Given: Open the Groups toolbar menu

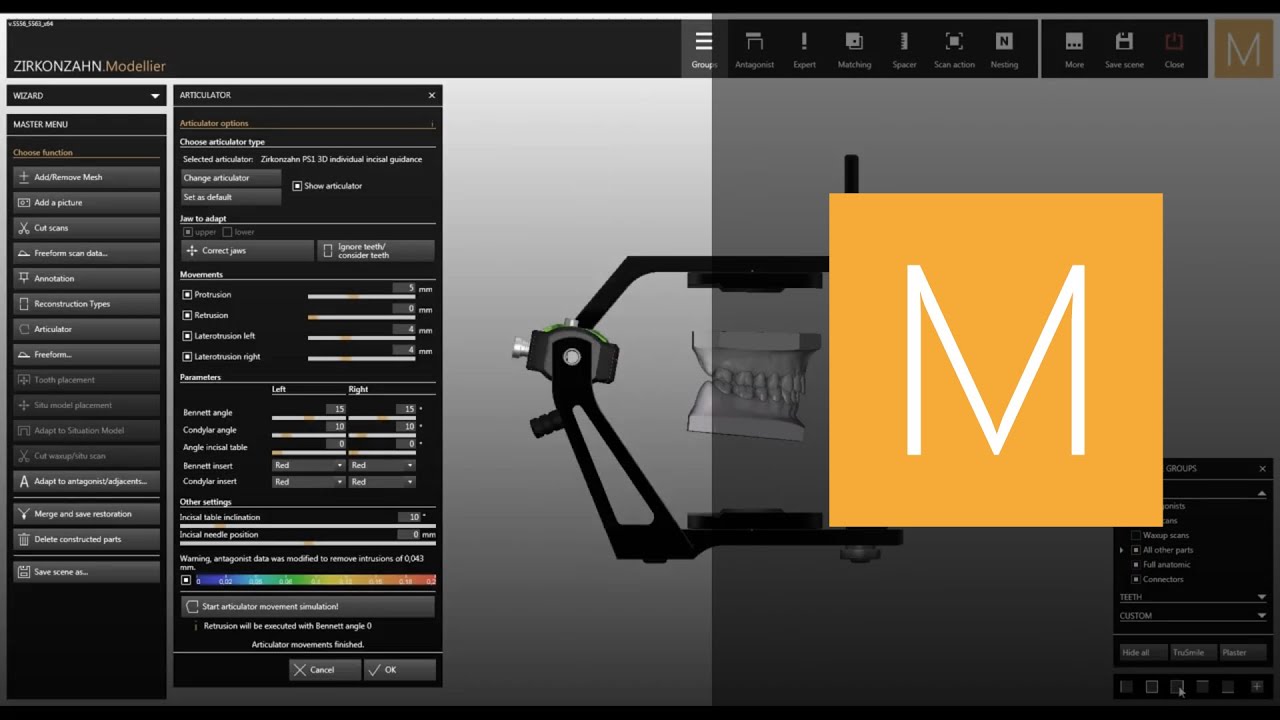Looking at the screenshot, I should point(704,49).
